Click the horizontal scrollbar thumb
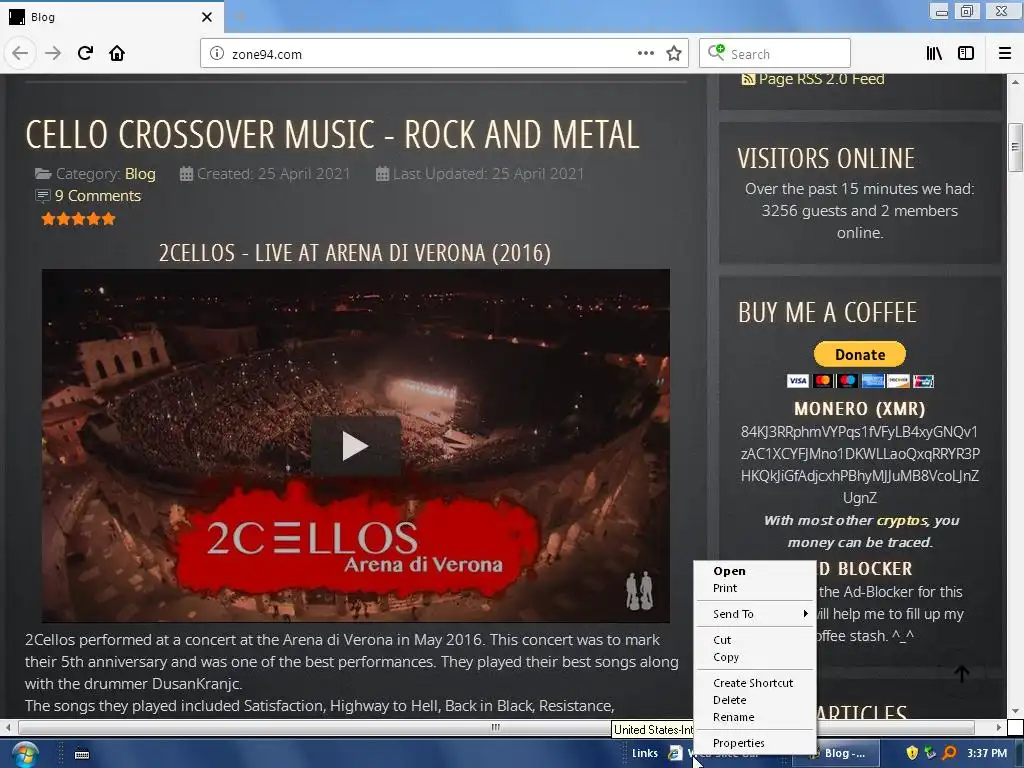 point(496,727)
